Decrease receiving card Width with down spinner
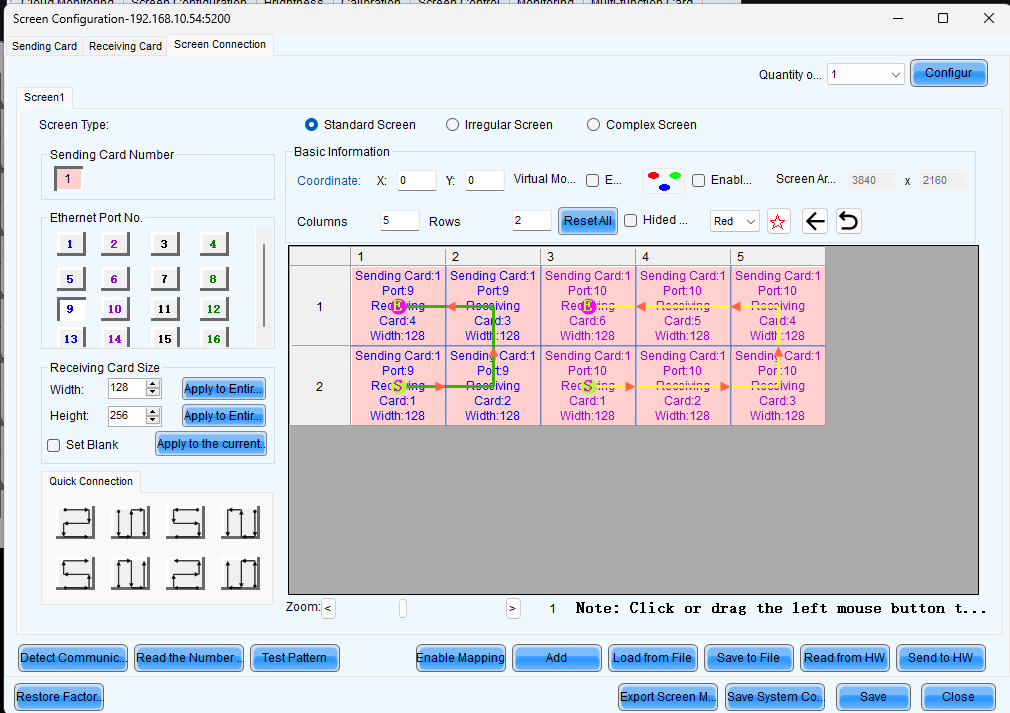1010x713 pixels. [153, 392]
